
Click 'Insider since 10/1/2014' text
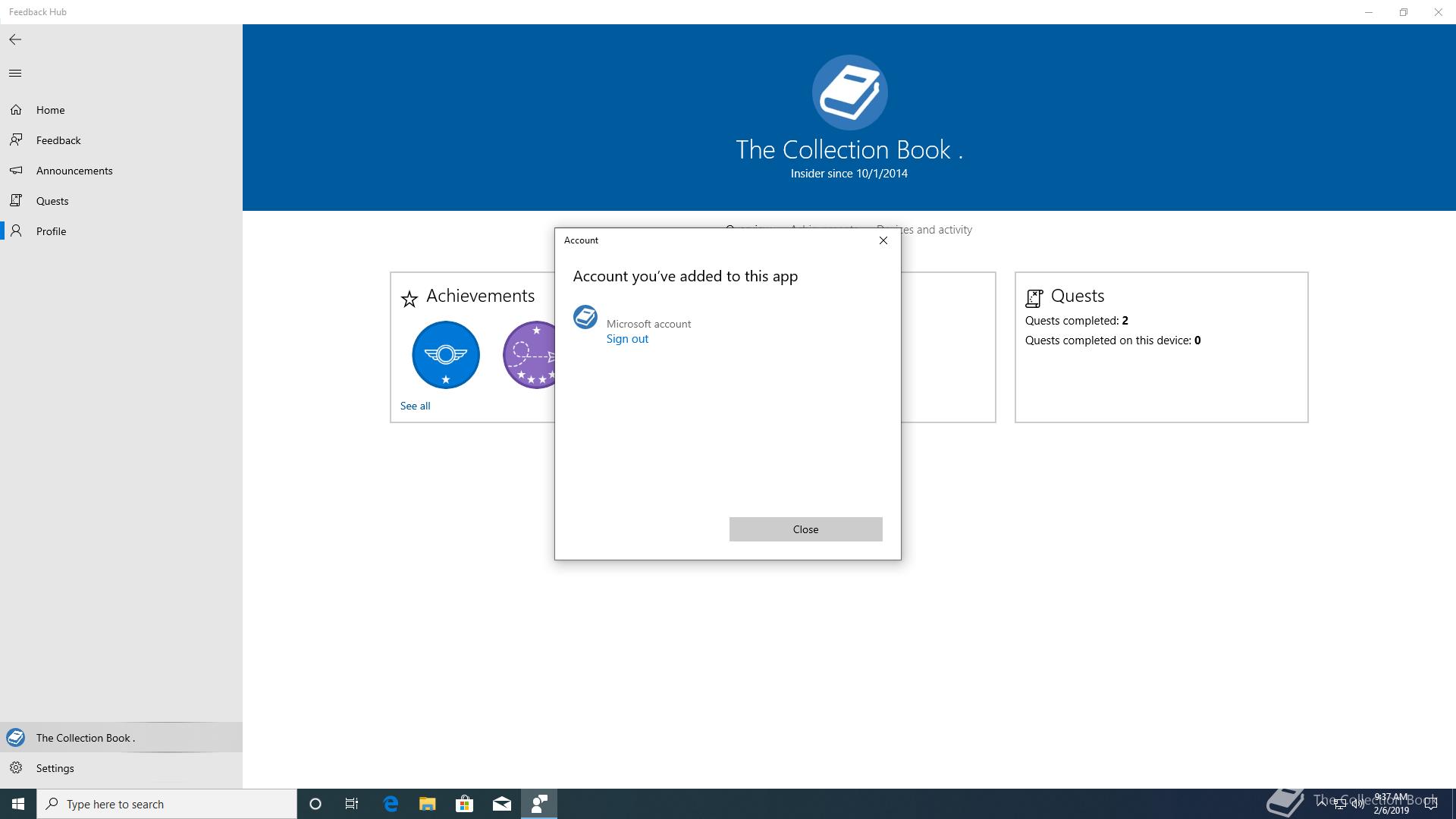[849, 174]
